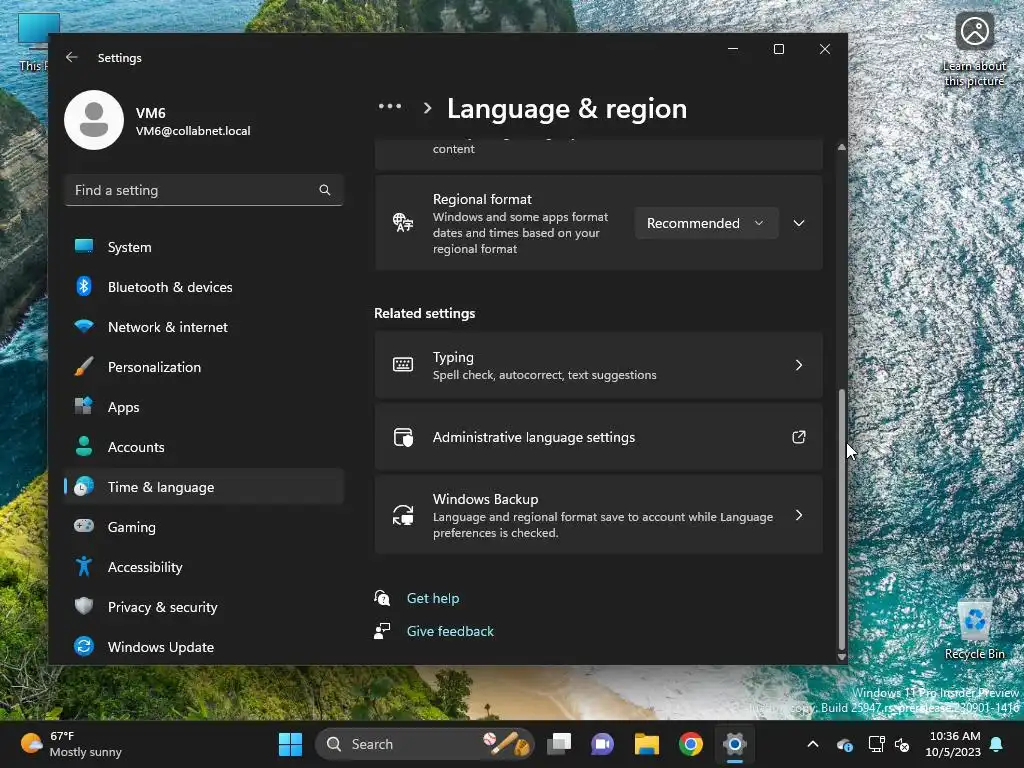Open the Teams chat taskbar icon
Viewport: 1024px width, 768px height.
point(602,744)
